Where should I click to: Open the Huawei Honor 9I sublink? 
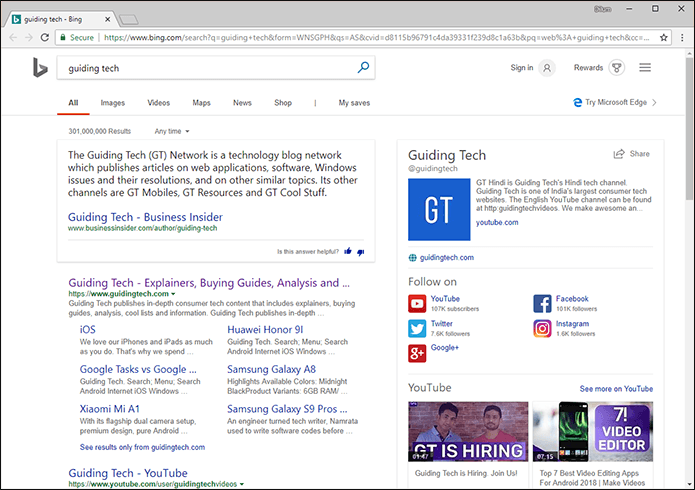265,329
